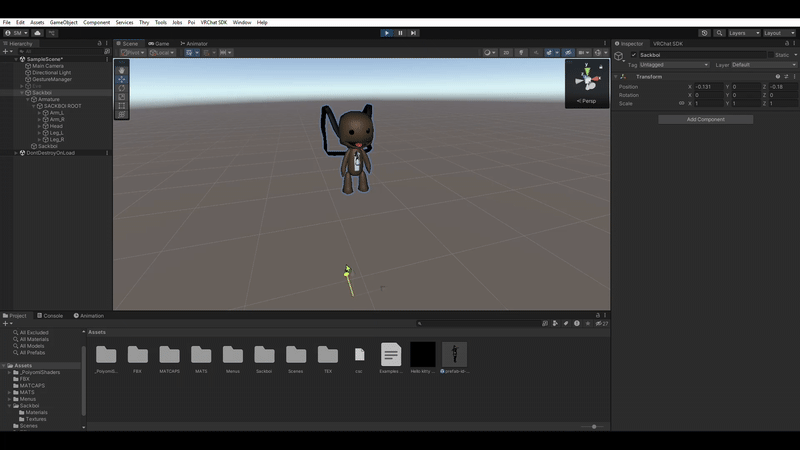Open the Layer Default dropdown

pyautogui.click(x=764, y=65)
